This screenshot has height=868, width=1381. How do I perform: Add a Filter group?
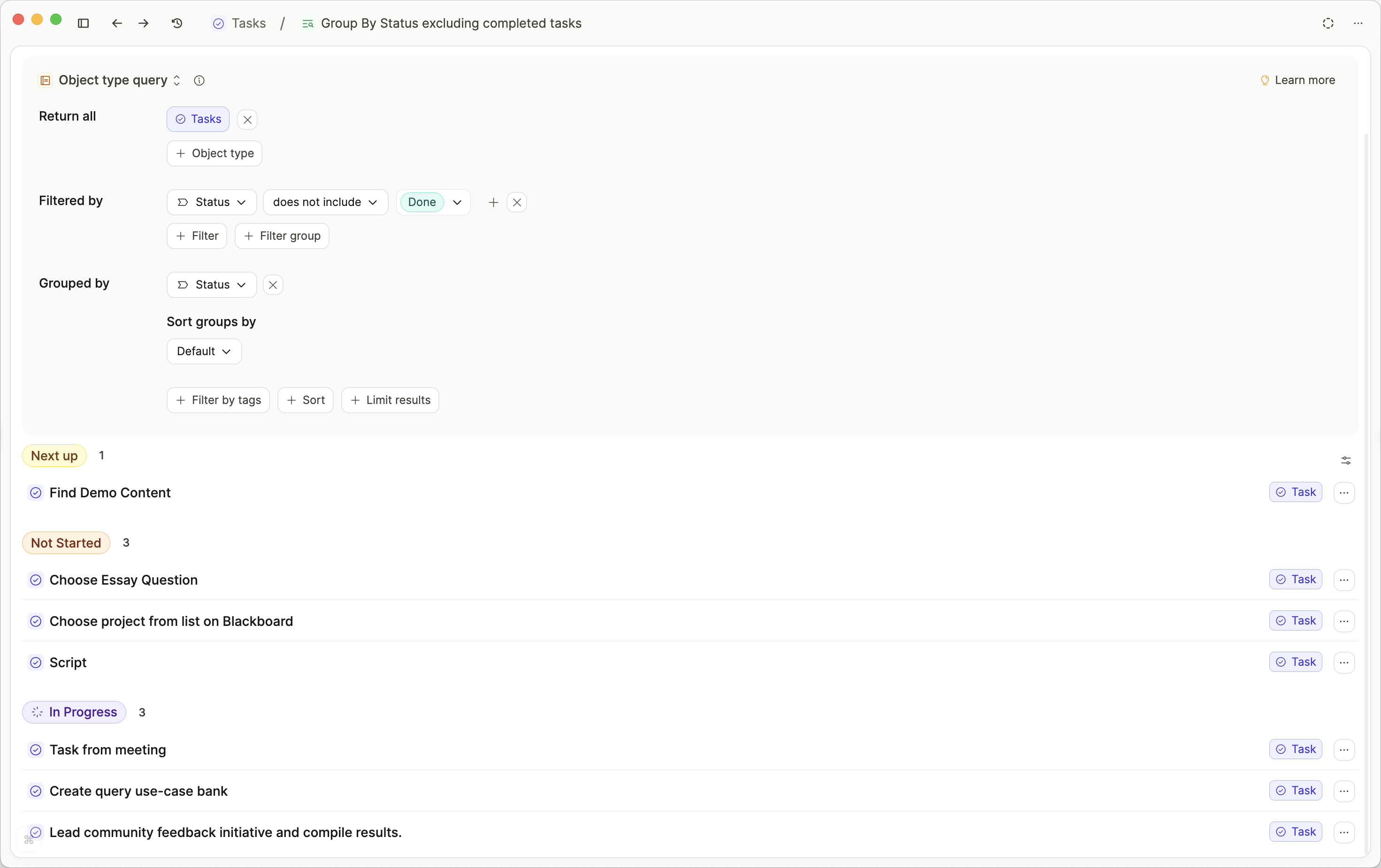(x=282, y=236)
